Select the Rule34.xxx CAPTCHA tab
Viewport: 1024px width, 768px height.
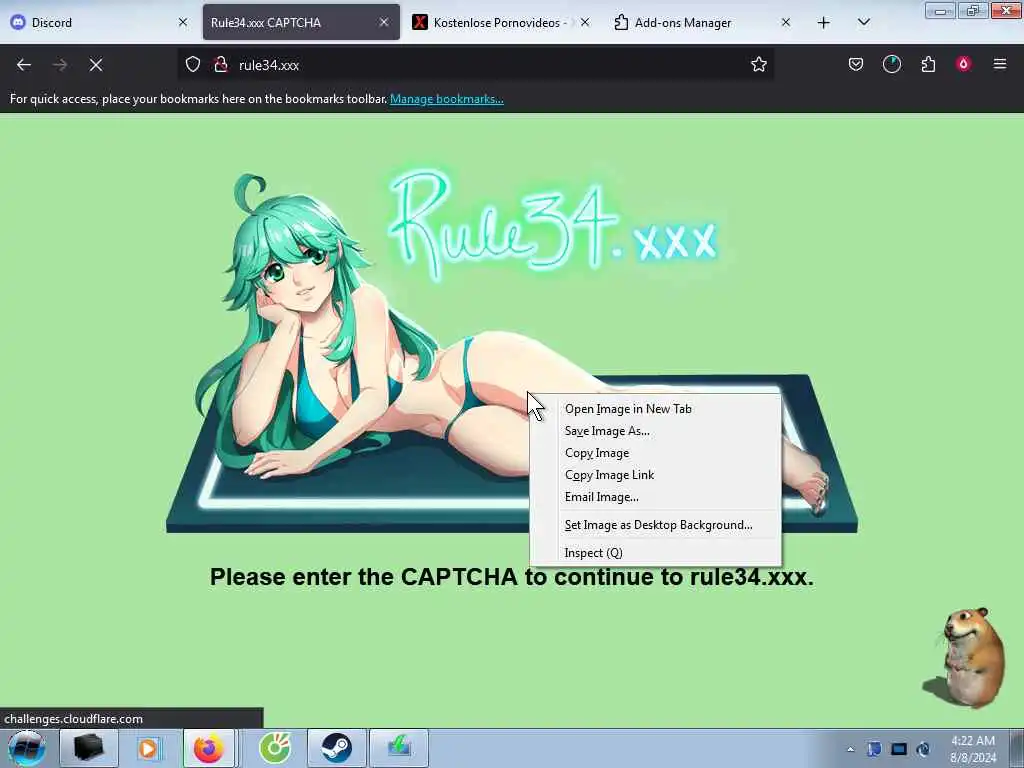pyautogui.click(x=301, y=22)
